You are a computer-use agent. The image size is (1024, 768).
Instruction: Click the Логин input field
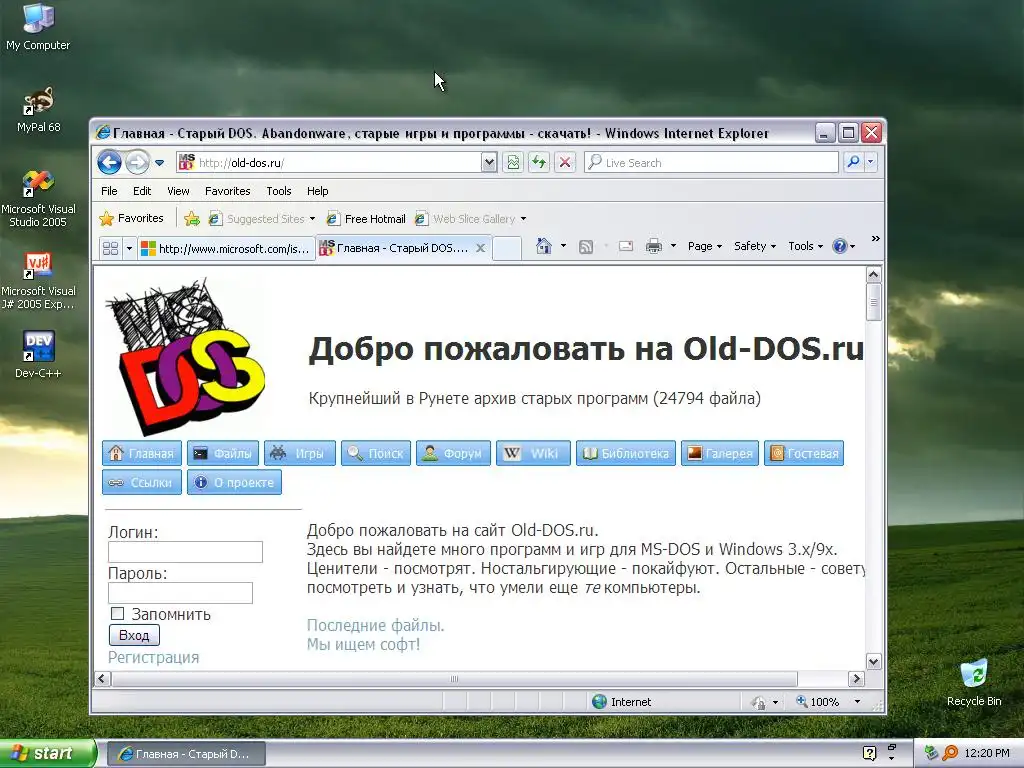coord(185,552)
